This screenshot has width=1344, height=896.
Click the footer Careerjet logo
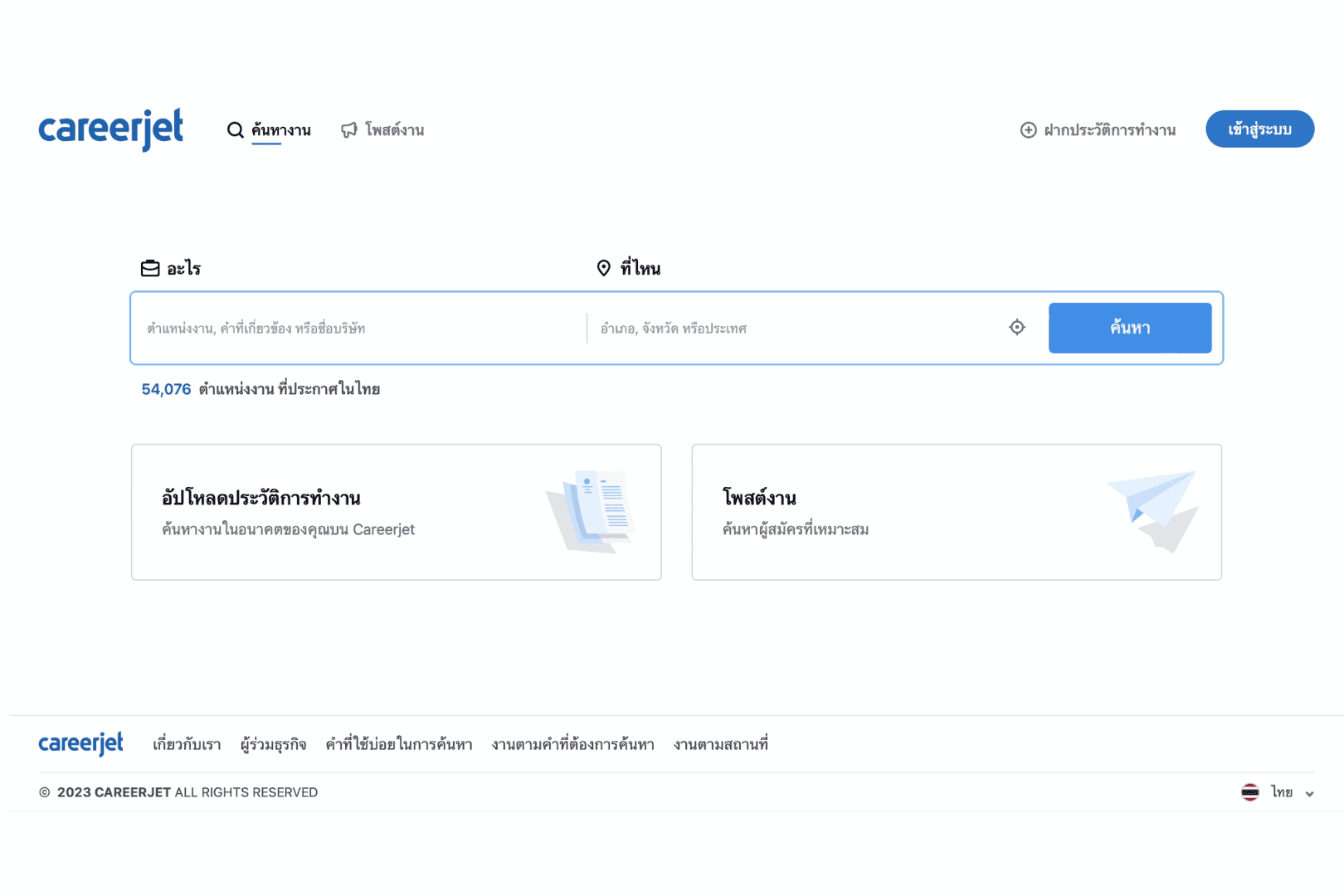click(80, 743)
